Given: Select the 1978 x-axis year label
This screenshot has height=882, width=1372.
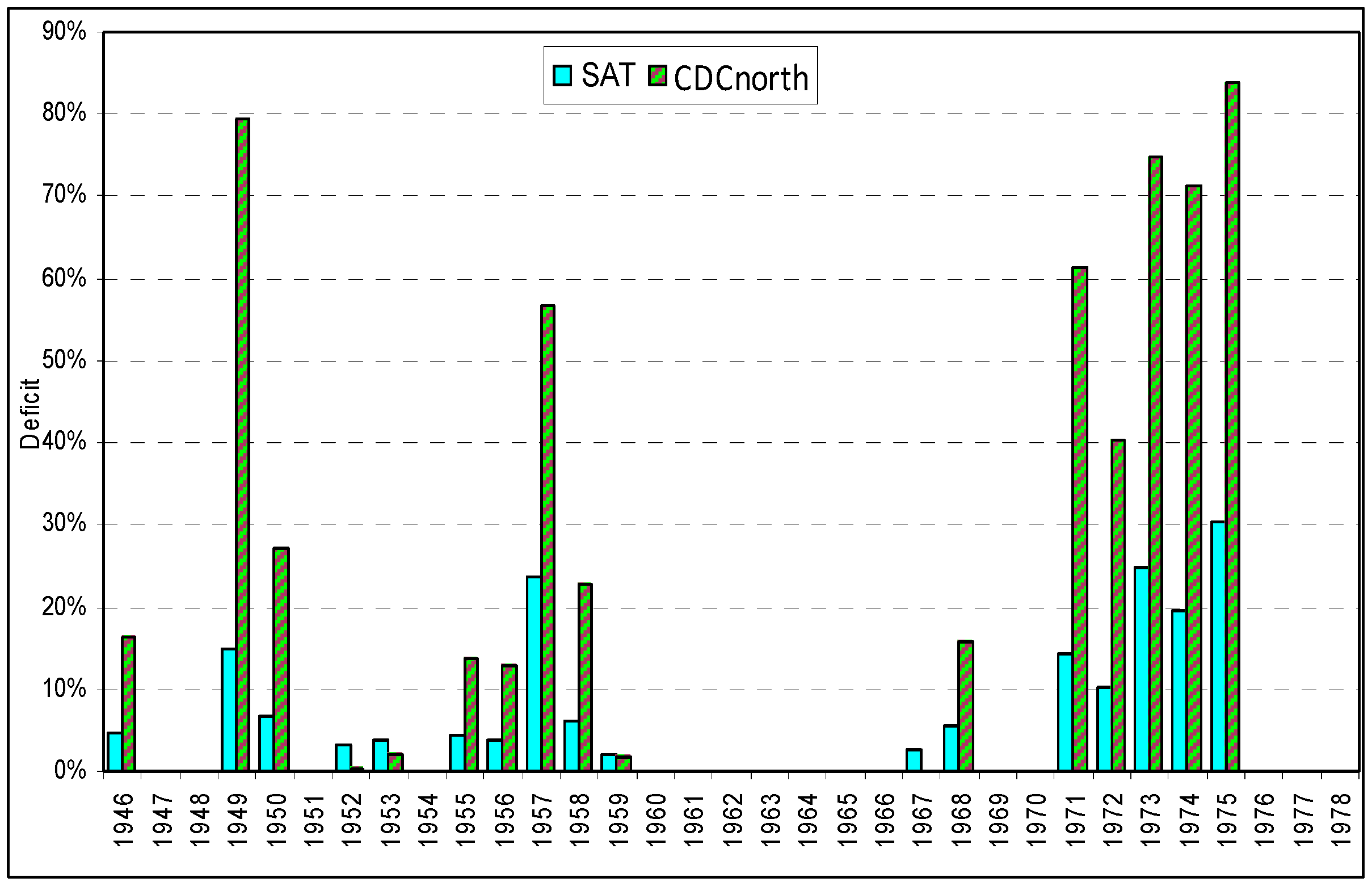Looking at the screenshot, I should (1341, 819).
